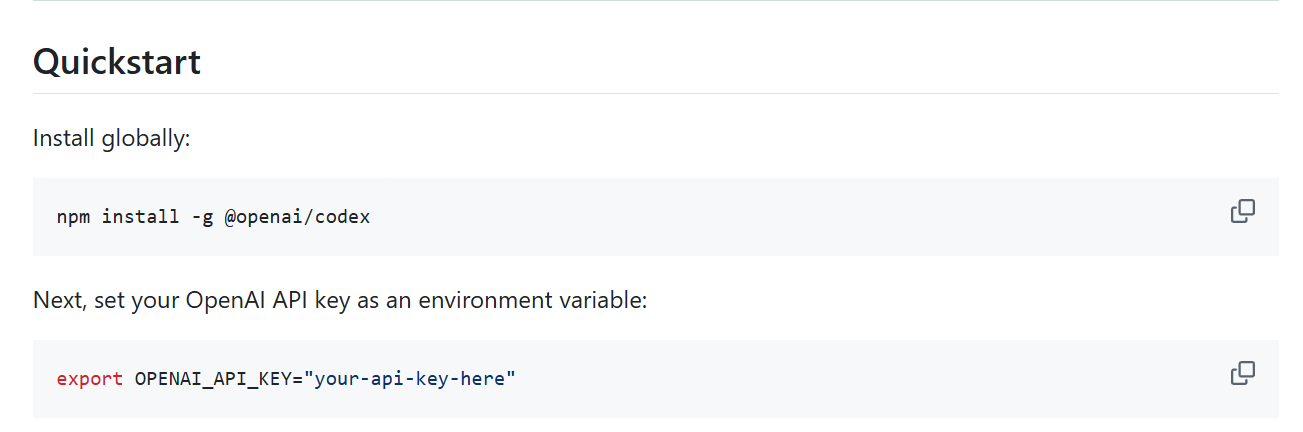The width and height of the screenshot is (1303, 432).
Task: Select the "Install globally:" text line
Action: click(x=112, y=138)
